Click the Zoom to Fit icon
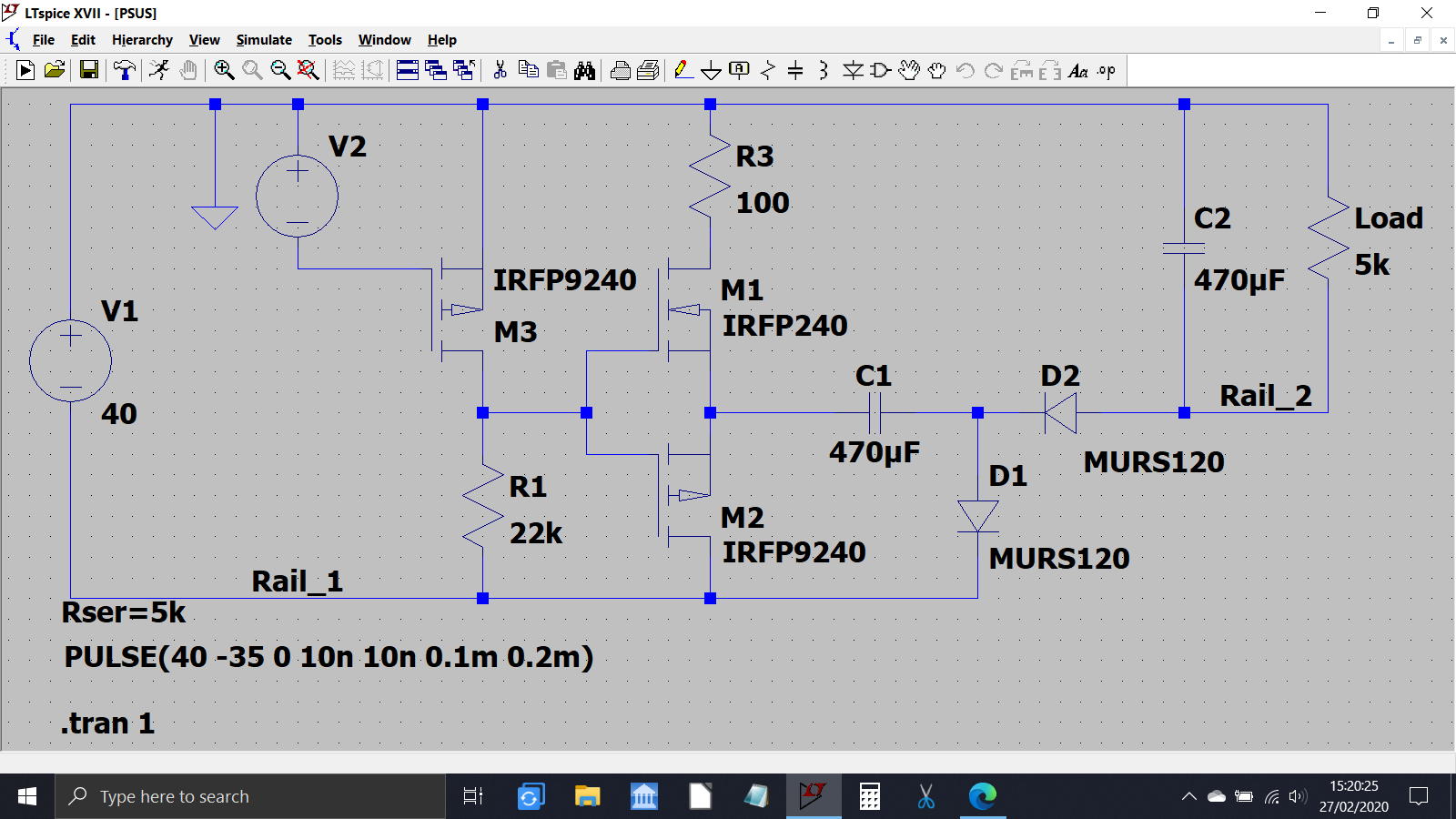This screenshot has height=819, width=1456. 308,70
